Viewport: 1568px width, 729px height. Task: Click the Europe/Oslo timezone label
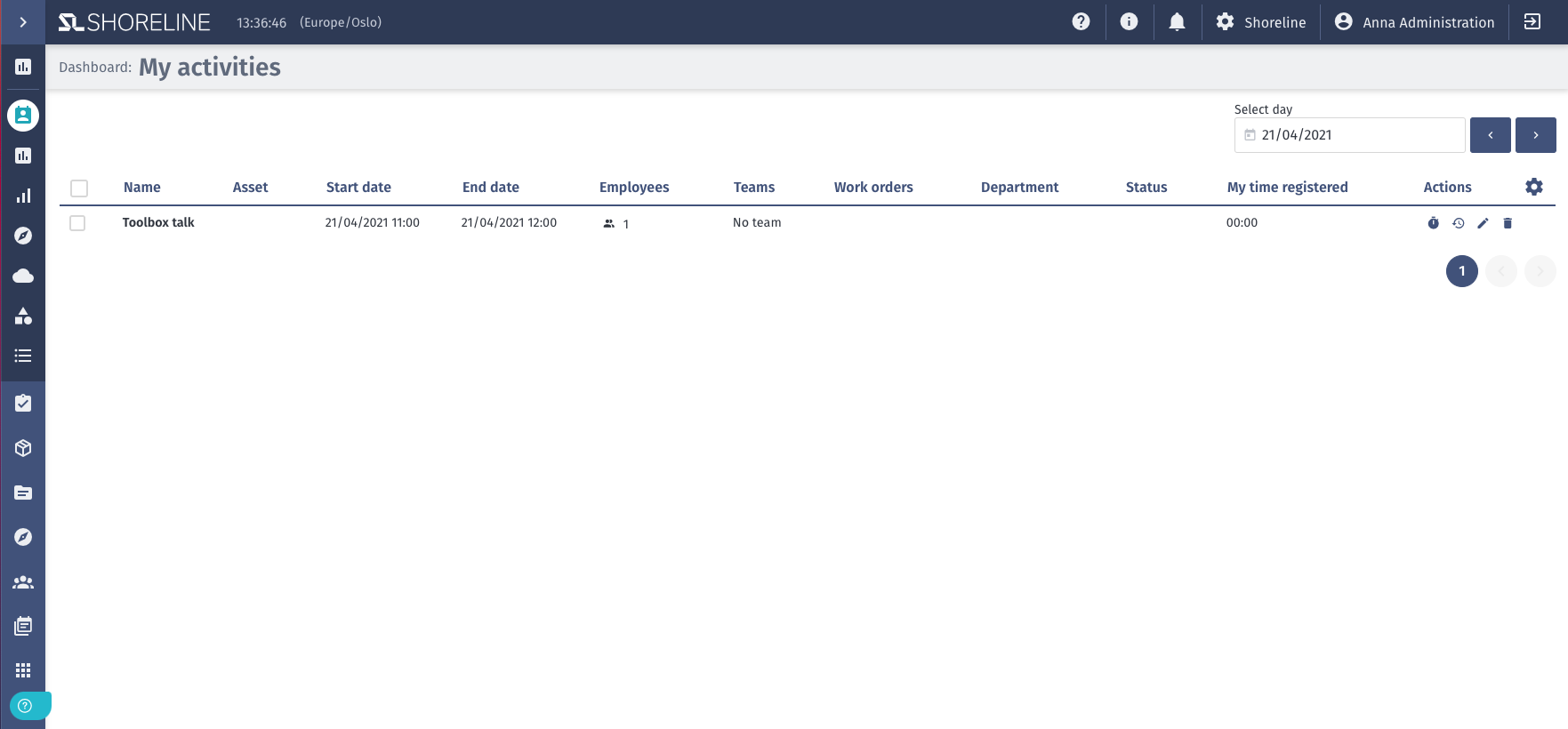pyautogui.click(x=341, y=22)
